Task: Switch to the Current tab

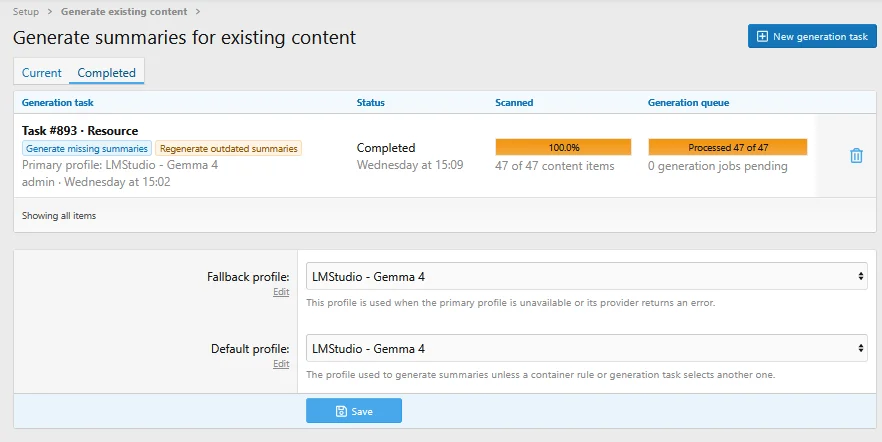Action: (42, 73)
